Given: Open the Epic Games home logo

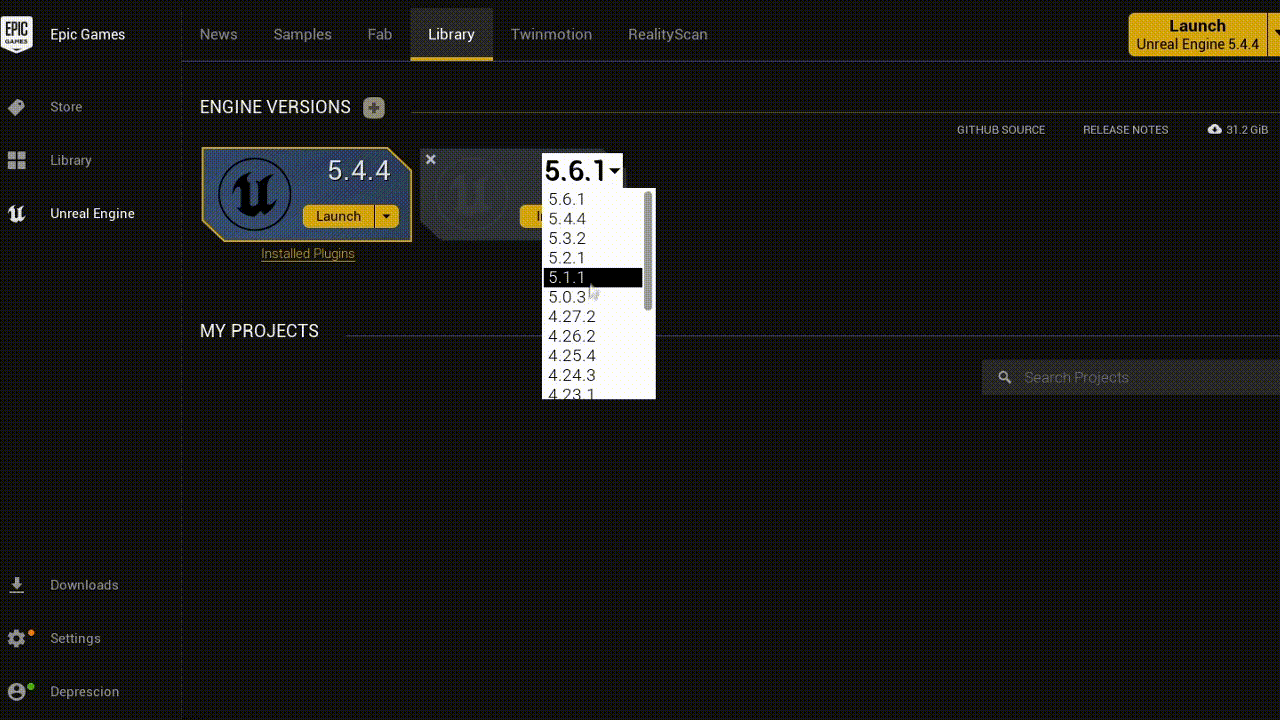Looking at the screenshot, I should click(17, 33).
